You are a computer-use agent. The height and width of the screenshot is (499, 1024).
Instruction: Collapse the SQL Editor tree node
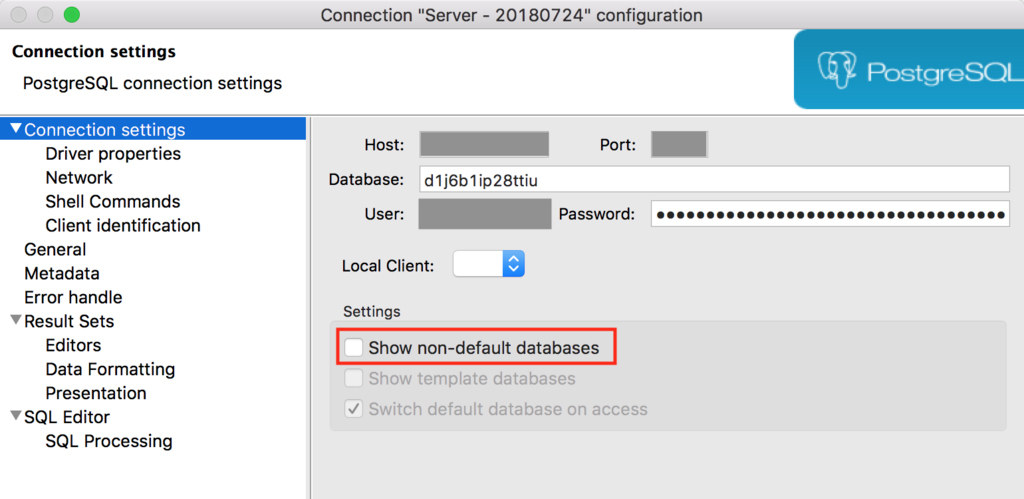[x=16, y=416]
